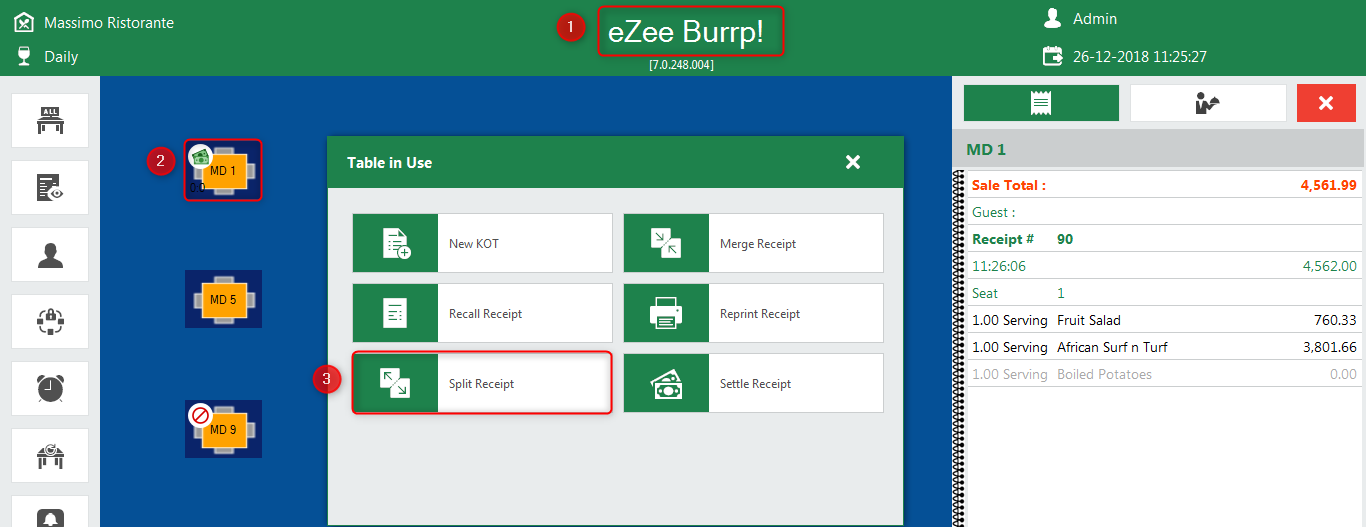This screenshot has height=527, width=1366.
Task: Click the Massimo Ristorante name text
Action: coord(109,22)
